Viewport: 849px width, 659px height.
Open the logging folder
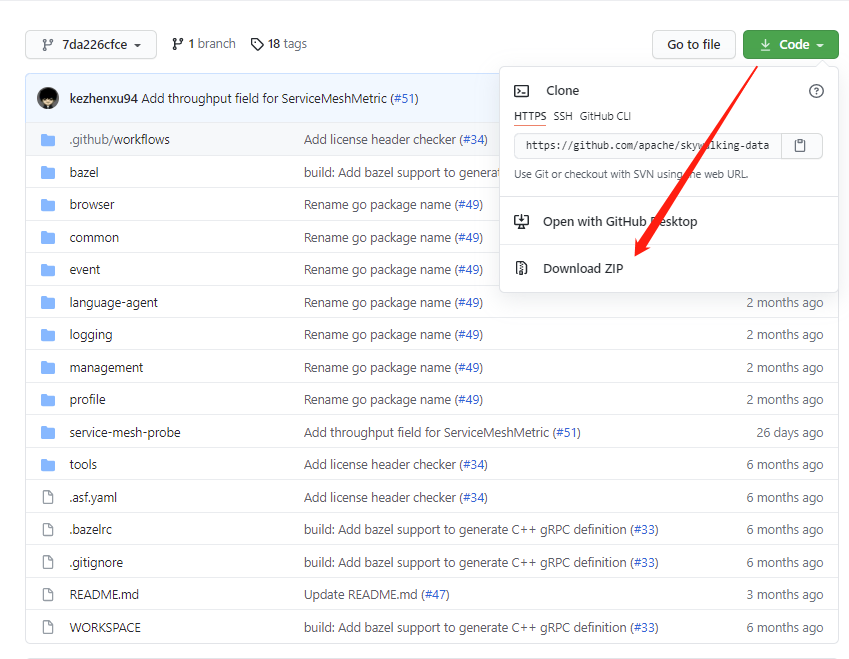91,335
